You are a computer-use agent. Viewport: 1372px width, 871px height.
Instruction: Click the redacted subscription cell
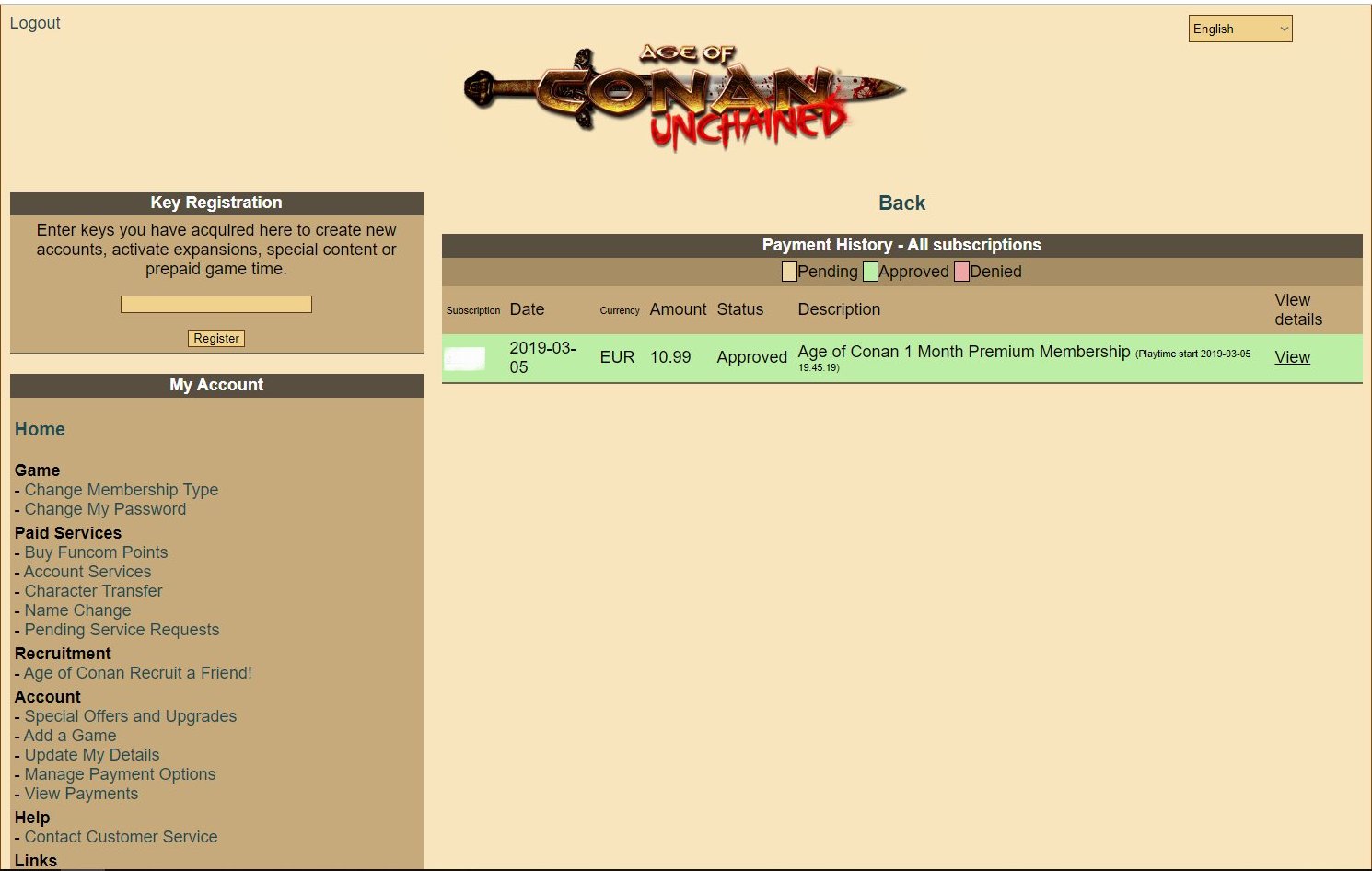[465, 358]
